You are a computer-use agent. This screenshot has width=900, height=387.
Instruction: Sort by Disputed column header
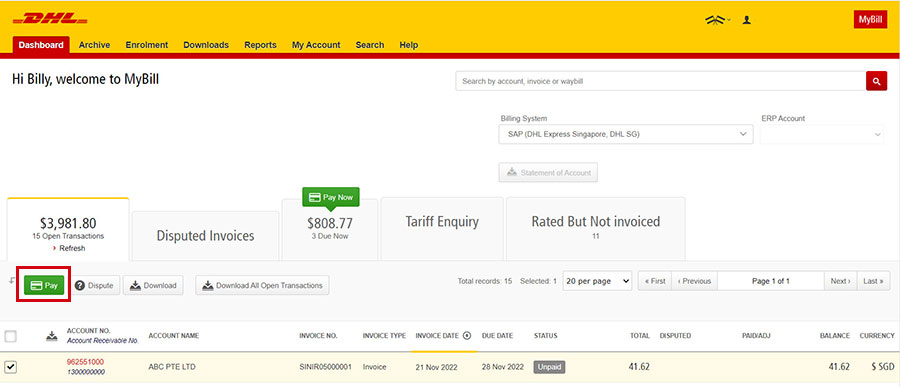(x=675, y=336)
